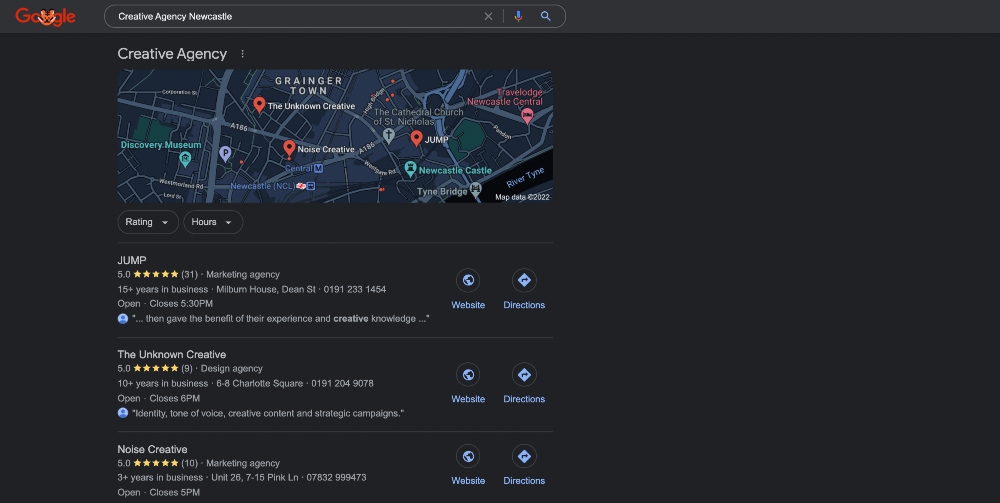Screen dimensions: 1000x503
Task: Click the reviewer avatar beside Unknown Creative's review
Action: coord(123,413)
